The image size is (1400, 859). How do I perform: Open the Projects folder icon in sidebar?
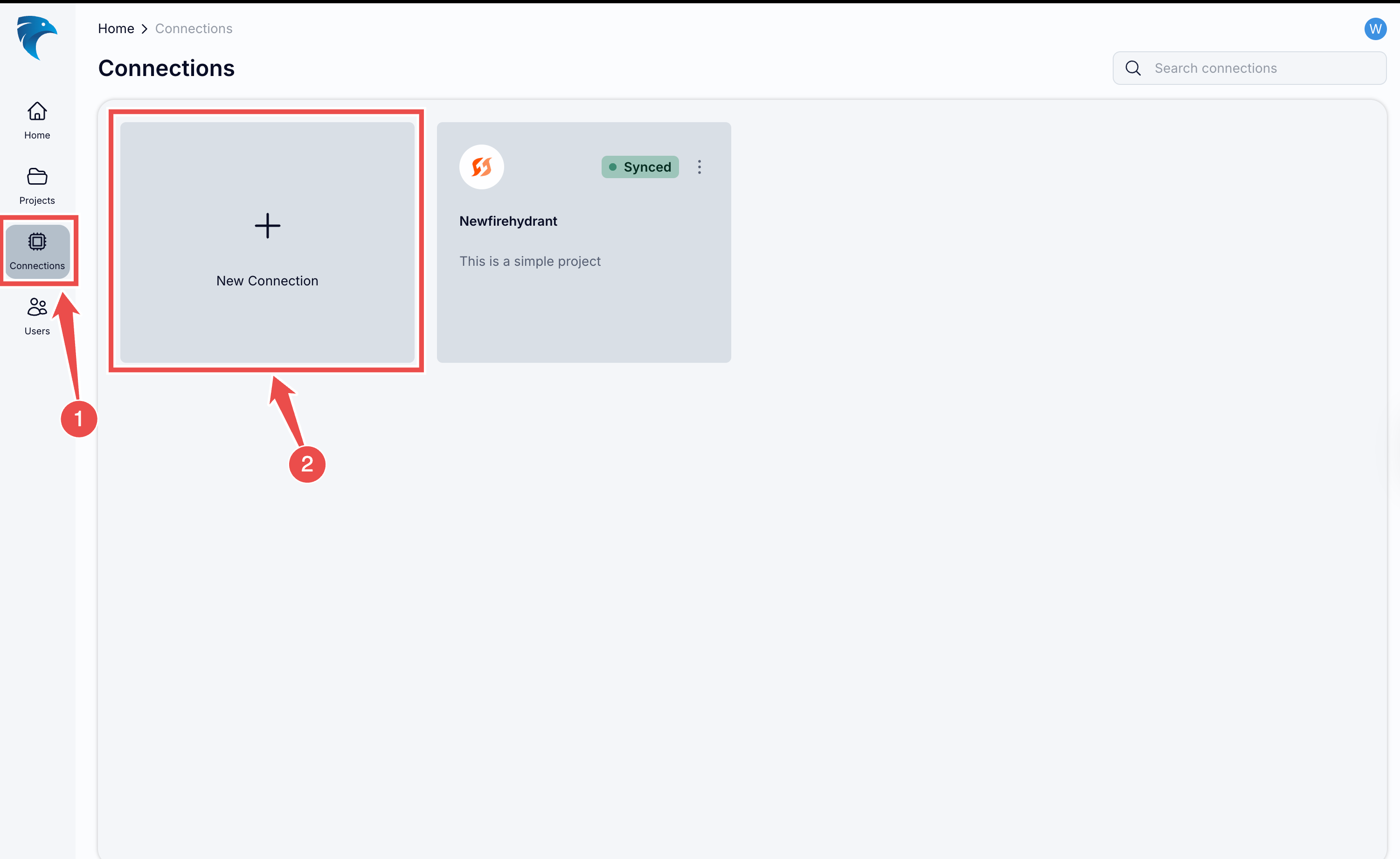[37, 177]
